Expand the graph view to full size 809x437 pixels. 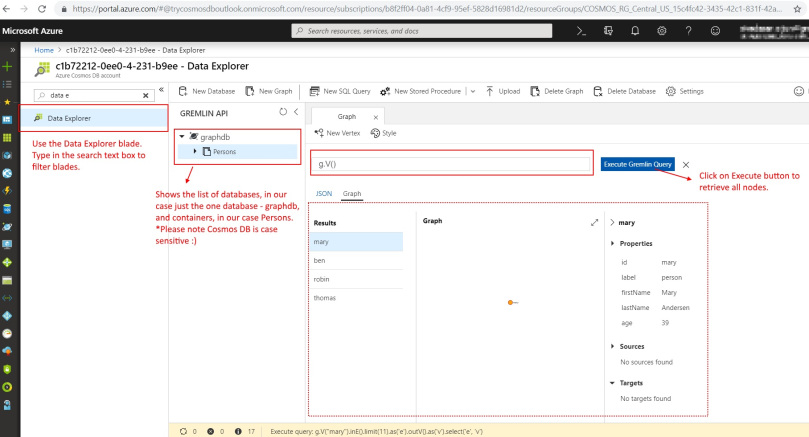(594, 222)
